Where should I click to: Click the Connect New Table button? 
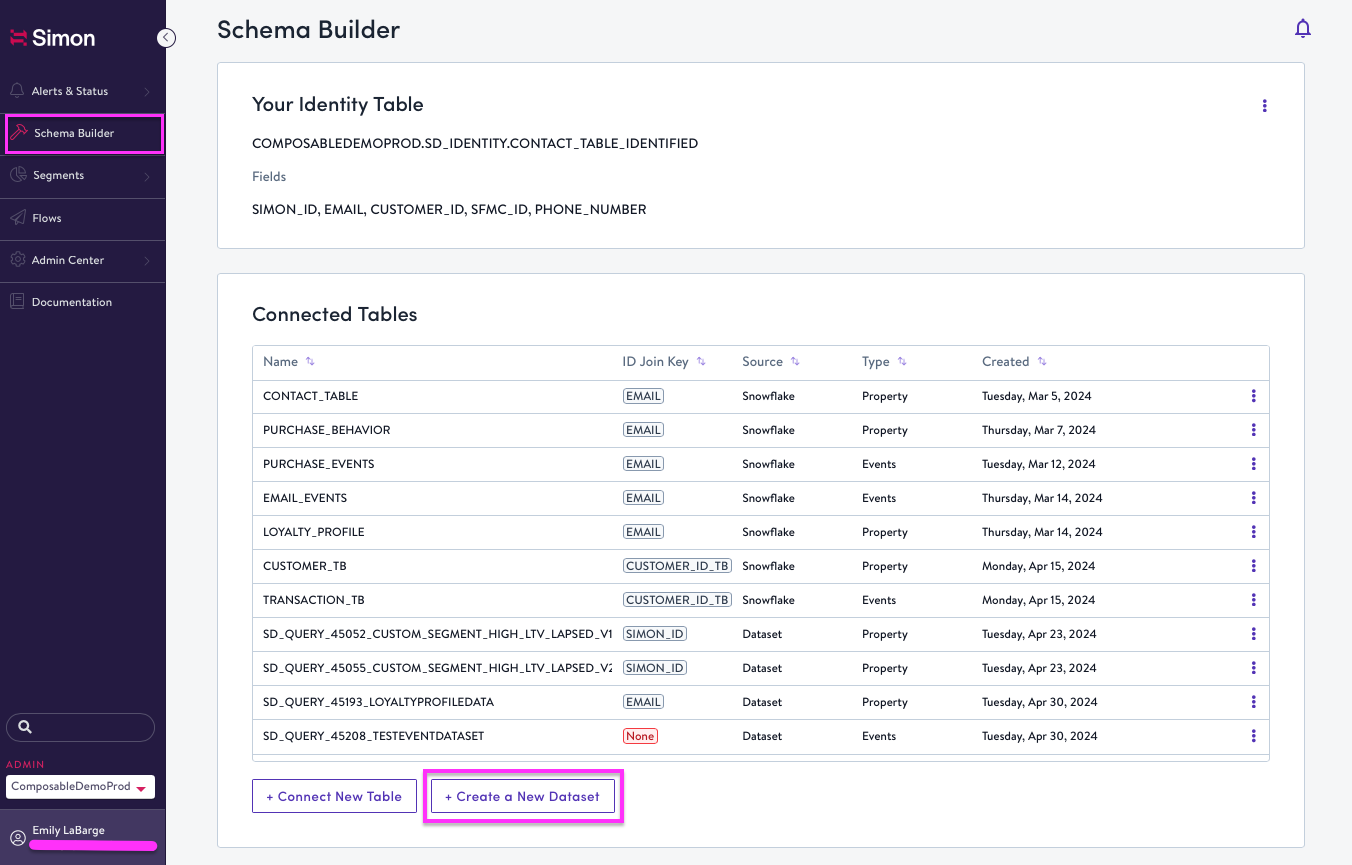click(x=334, y=796)
